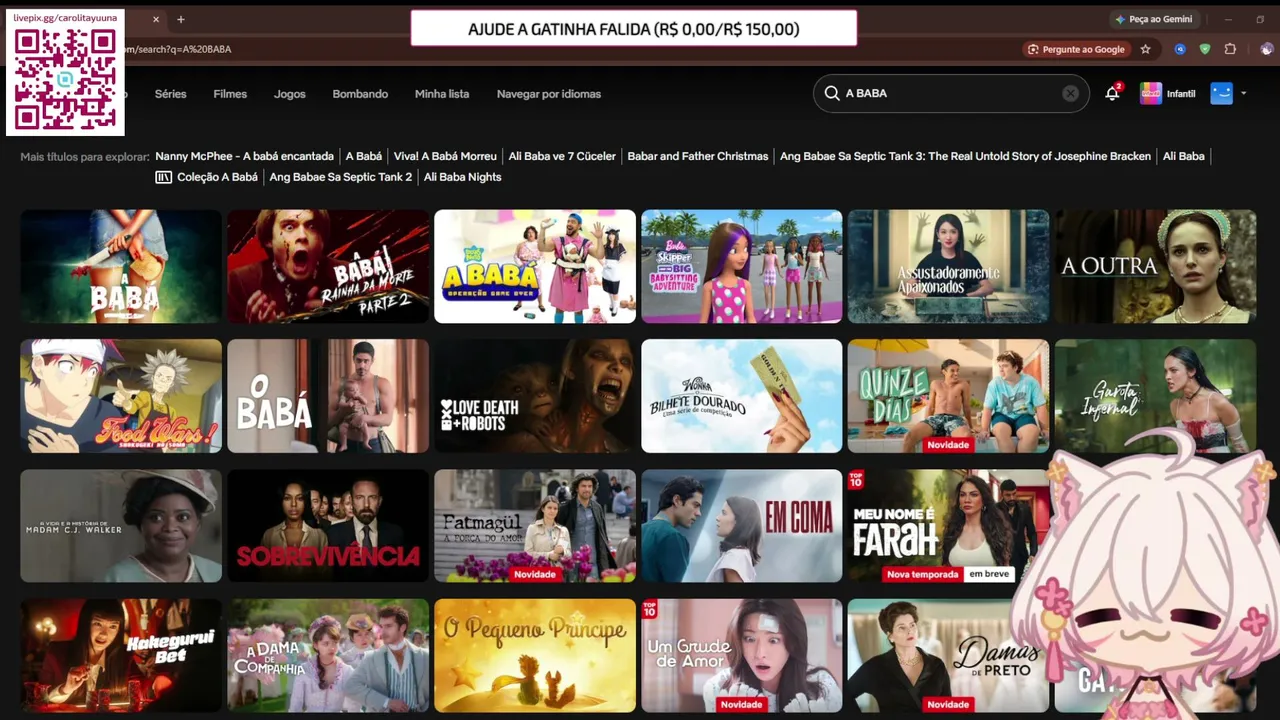Image resolution: width=1280 pixels, height=720 pixels.
Task: Open Minha lista
Action: point(442,94)
